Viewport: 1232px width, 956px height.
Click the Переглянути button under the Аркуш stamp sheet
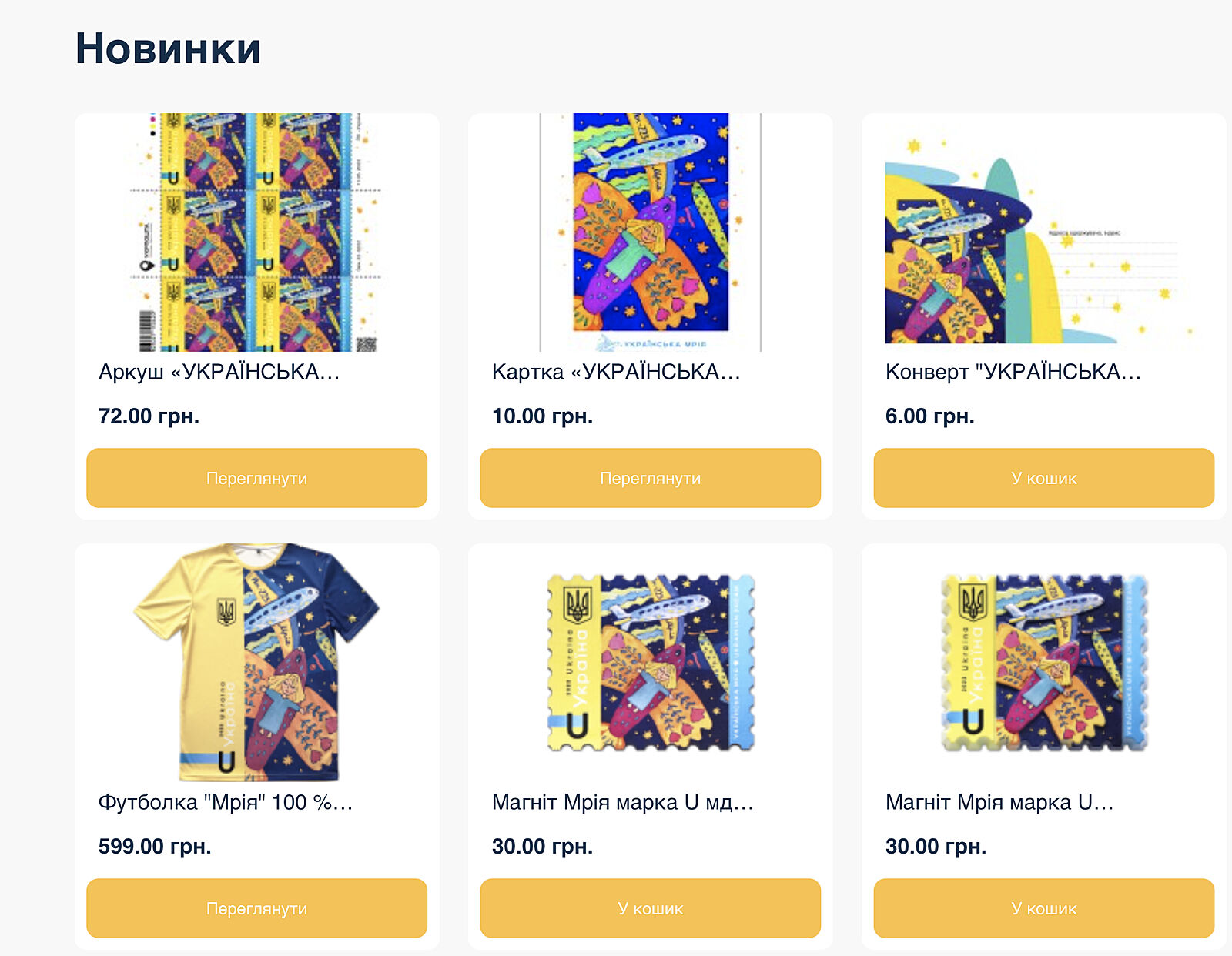click(256, 478)
